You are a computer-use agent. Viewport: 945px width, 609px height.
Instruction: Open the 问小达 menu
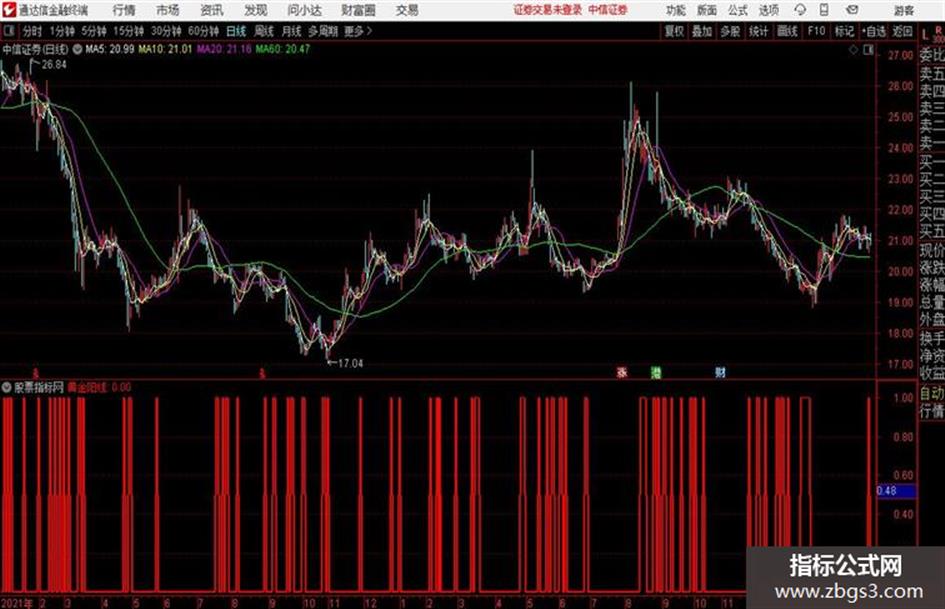(x=304, y=10)
